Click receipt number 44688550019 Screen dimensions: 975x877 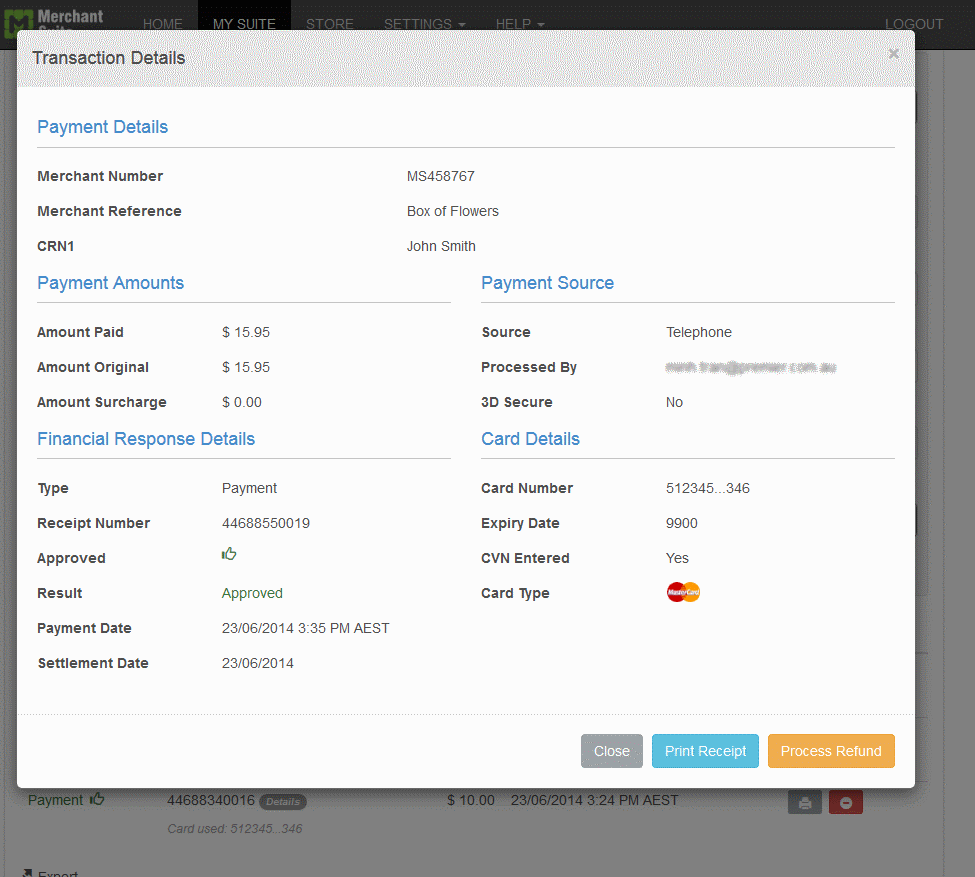(266, 523)
